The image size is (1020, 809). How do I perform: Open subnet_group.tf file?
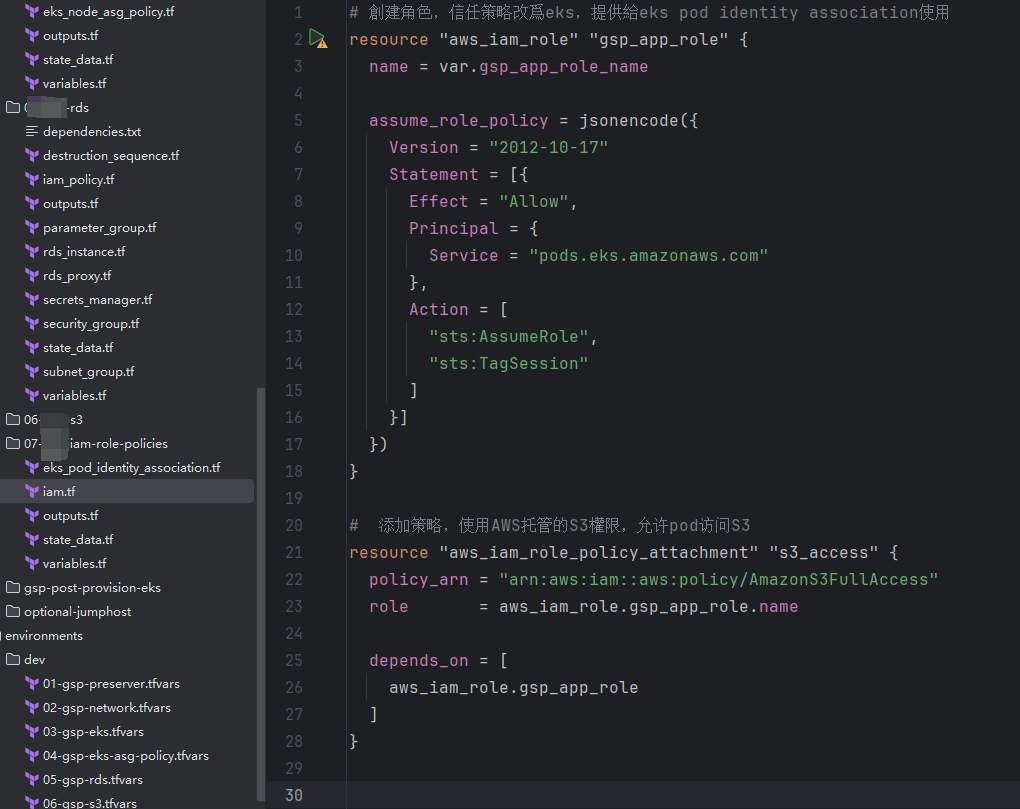tap(88, 371)
